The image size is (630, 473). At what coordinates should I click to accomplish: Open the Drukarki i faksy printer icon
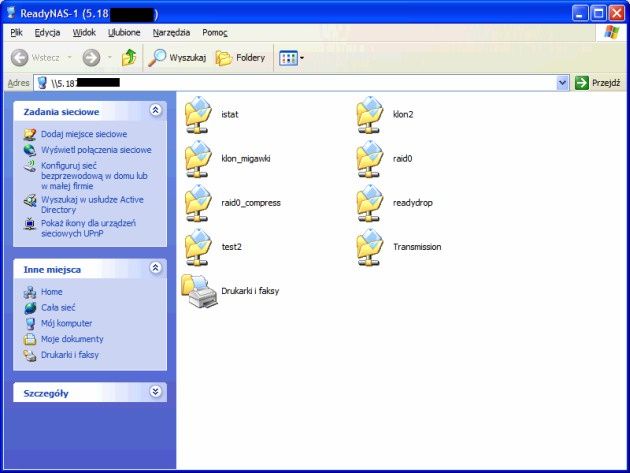tap(199, 291)
